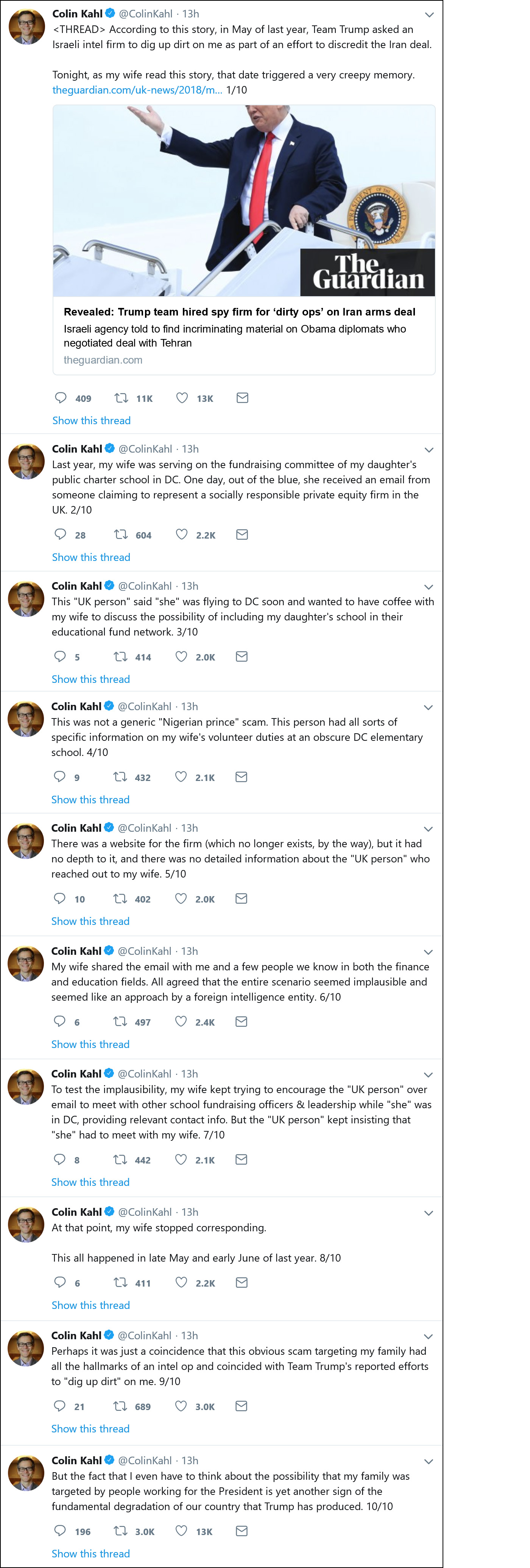Open the chevron menu on the 10/10 tweet
The width and height of the screenshot is (530, 1568).
coord(429,1462)
